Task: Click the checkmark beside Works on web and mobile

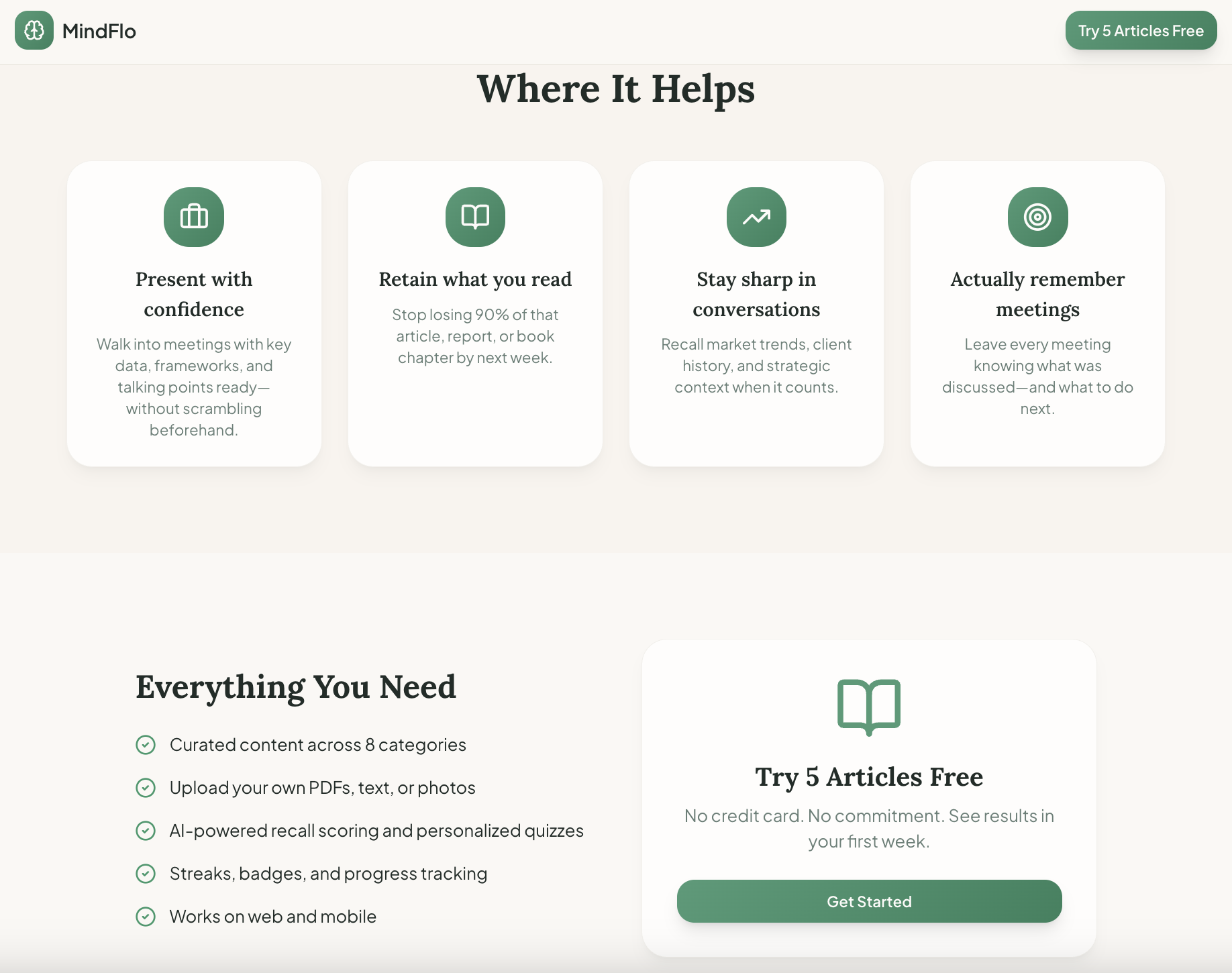Action: (x=146, y=917)
